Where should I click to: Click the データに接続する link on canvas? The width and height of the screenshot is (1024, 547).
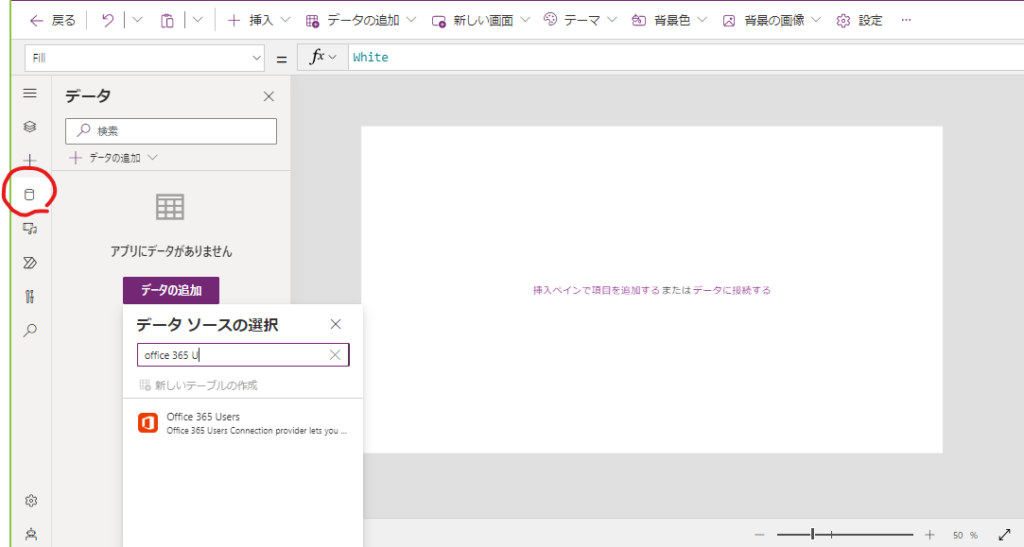click(731, 290)
